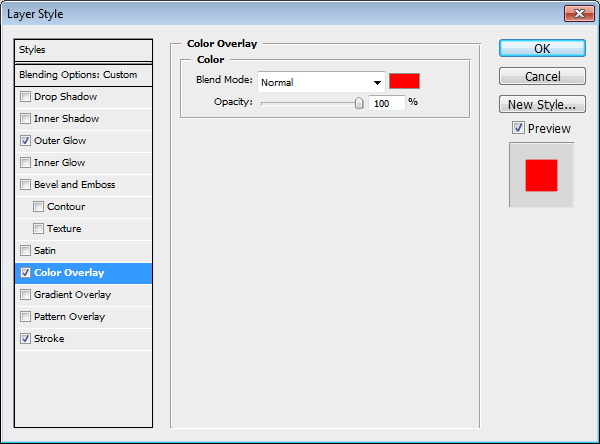Open Gradient Overlay settings label
600x444 pixels.
tap(73, 295)
